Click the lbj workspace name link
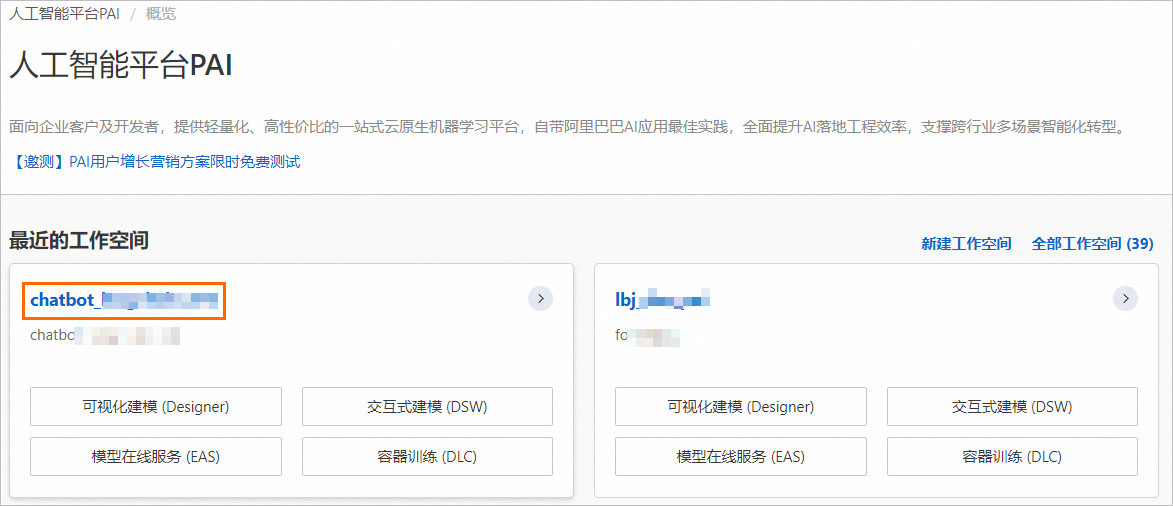This screenshot has height=506, width=1173. coord(662,300)
